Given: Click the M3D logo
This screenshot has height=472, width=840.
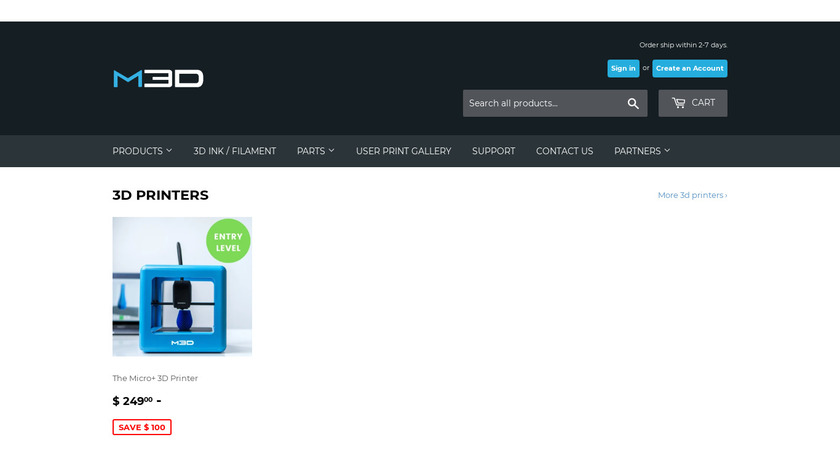Looking at the screenshot, I should coord(158,78).
